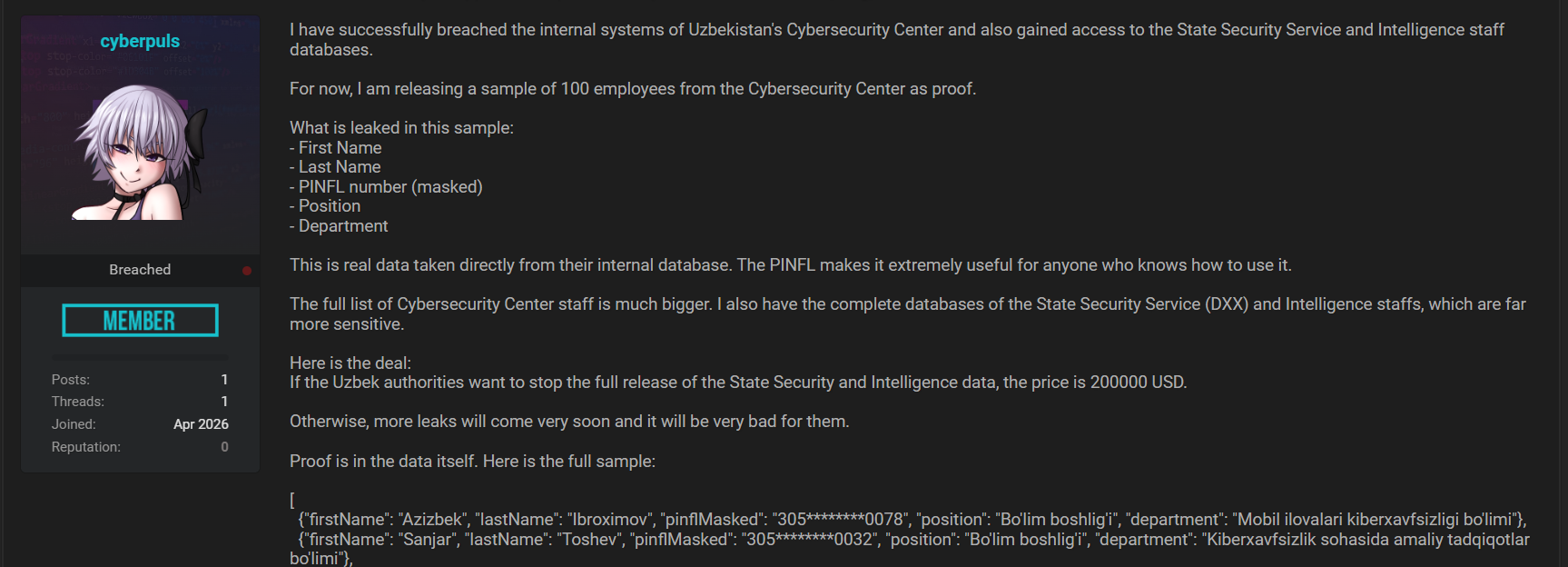Click the Breached user title

click(x=140, y=270)
